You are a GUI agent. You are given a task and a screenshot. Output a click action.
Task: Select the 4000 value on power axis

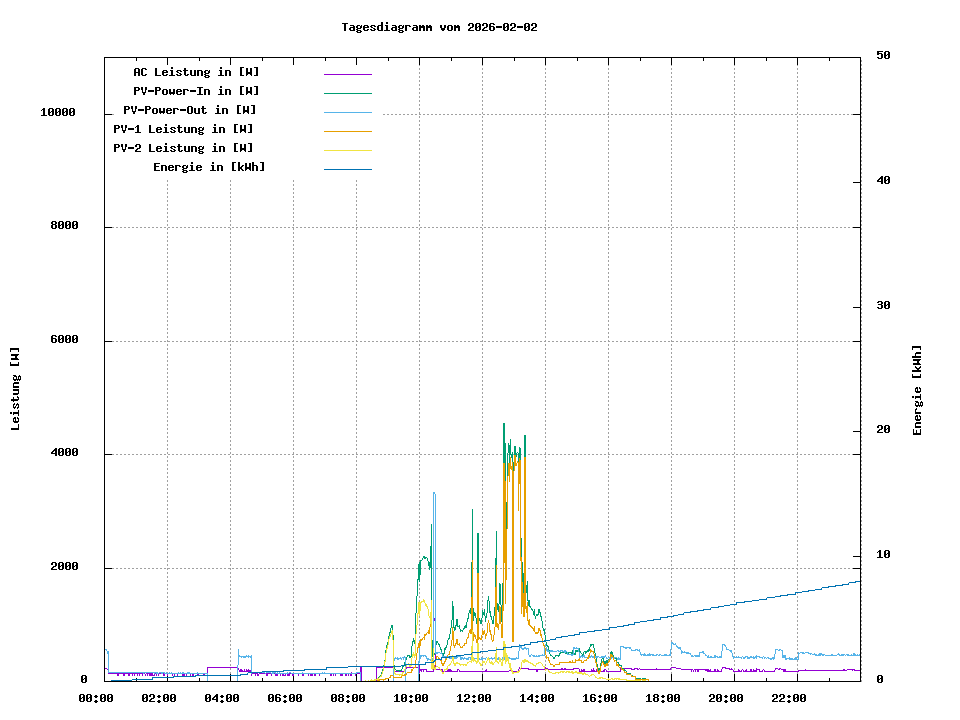click(64, 454)
